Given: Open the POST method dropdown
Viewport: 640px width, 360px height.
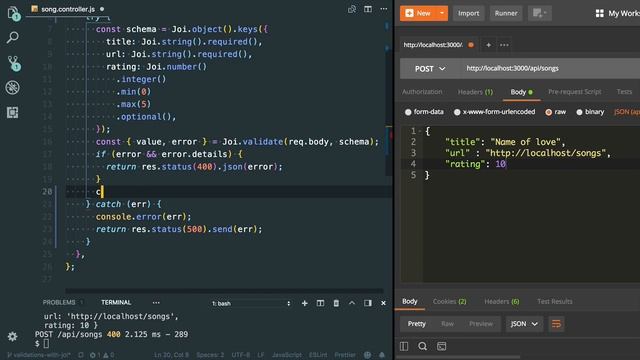Looking at the screenshot, I should (x=430, y=69).
